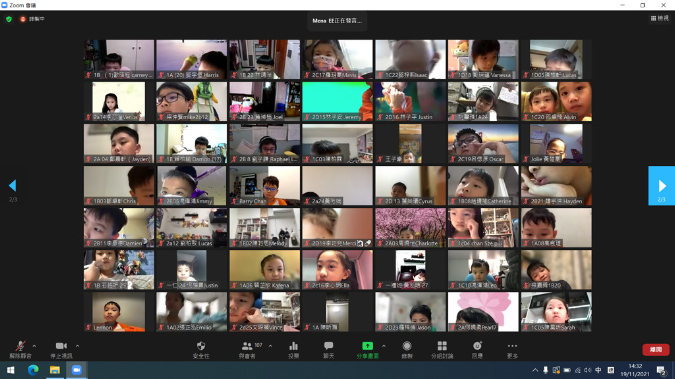Screen dimensions: 675x379
Task: Go to previous gallery page arrow
Action: 12,186
